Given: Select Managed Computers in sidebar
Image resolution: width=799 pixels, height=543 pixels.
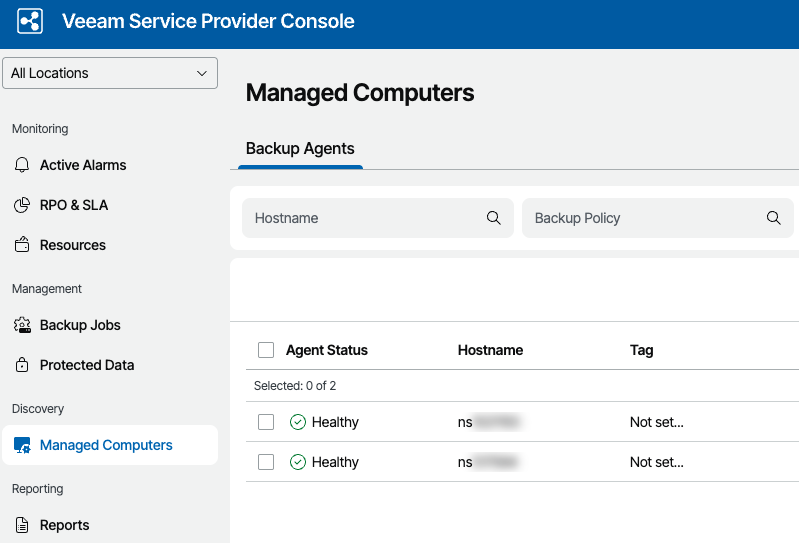Looking at the screenshot, I should tap(110, 445).
